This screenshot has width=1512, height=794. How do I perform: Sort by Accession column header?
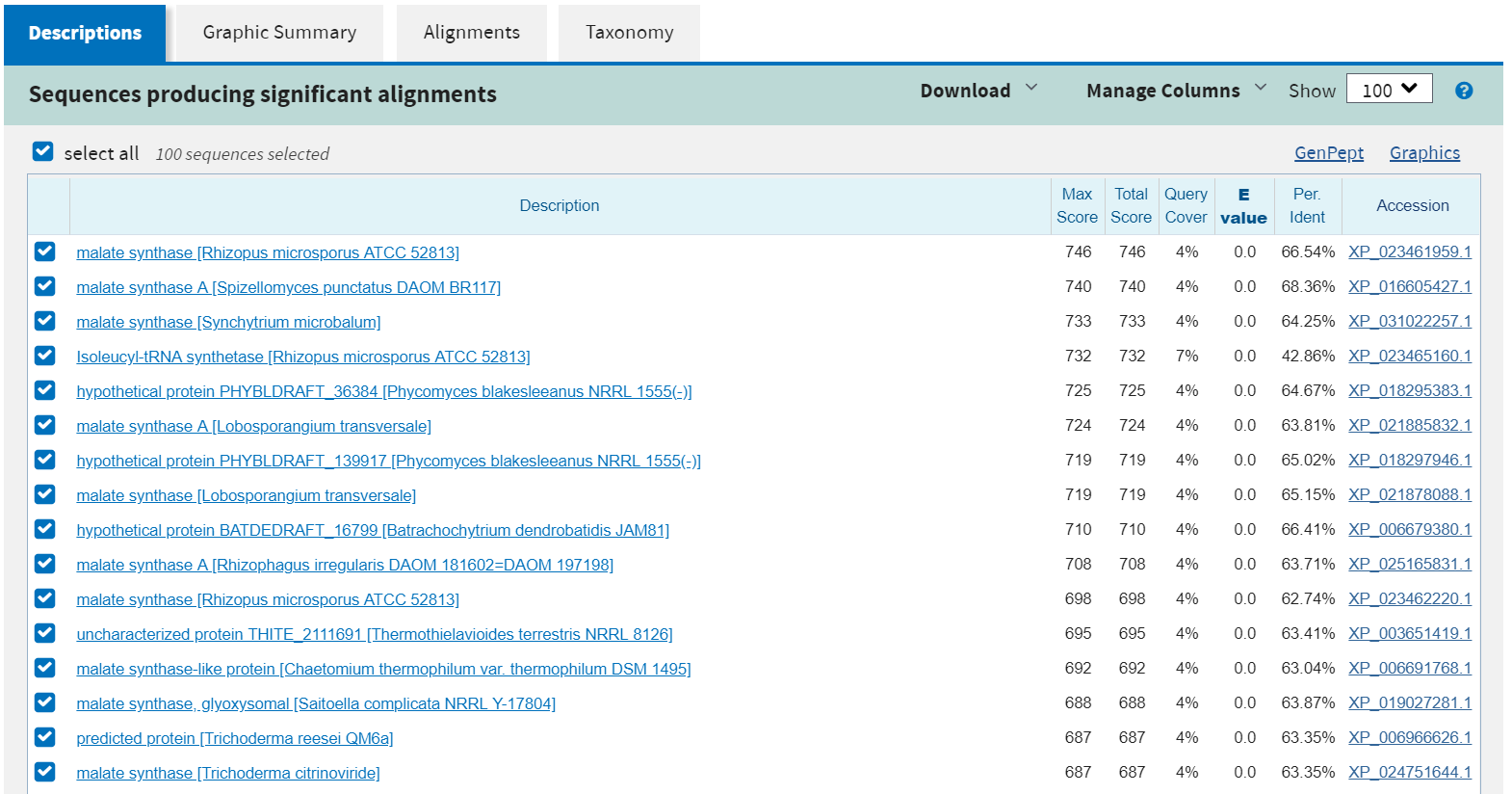[x=1412, y=205]
